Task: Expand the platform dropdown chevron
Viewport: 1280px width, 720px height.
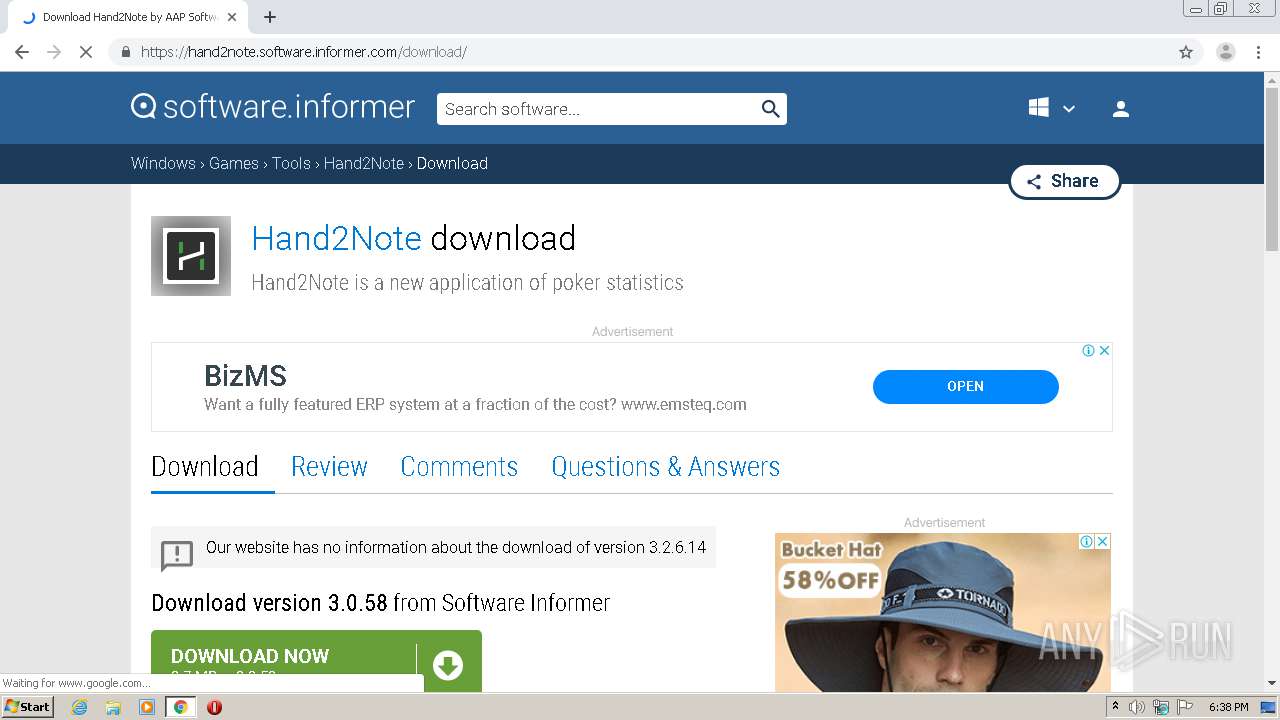Action: (x=1069, y=109)
